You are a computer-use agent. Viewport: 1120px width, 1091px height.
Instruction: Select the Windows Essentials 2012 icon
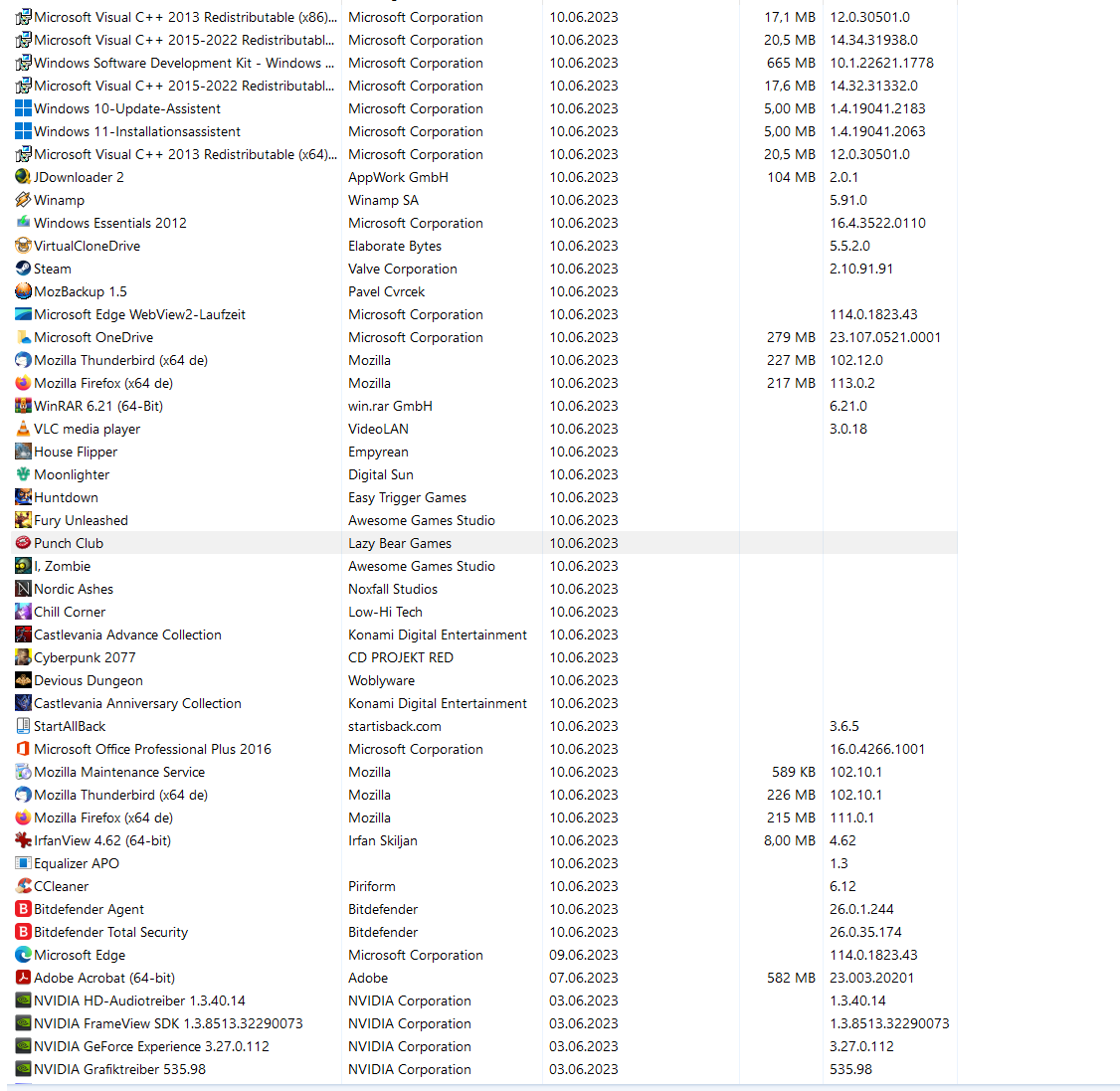[x=23, y=222]
